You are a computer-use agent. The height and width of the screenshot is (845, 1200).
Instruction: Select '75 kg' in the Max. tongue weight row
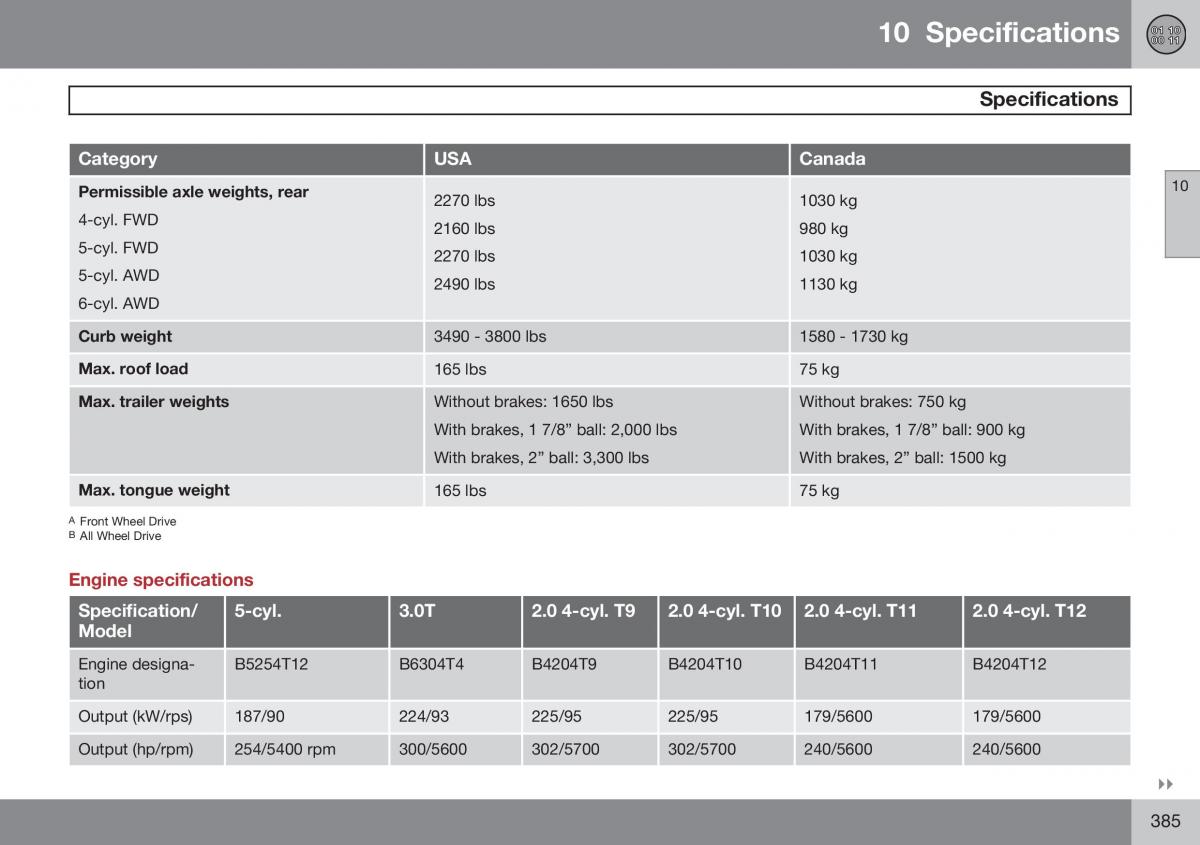[819, 491]
